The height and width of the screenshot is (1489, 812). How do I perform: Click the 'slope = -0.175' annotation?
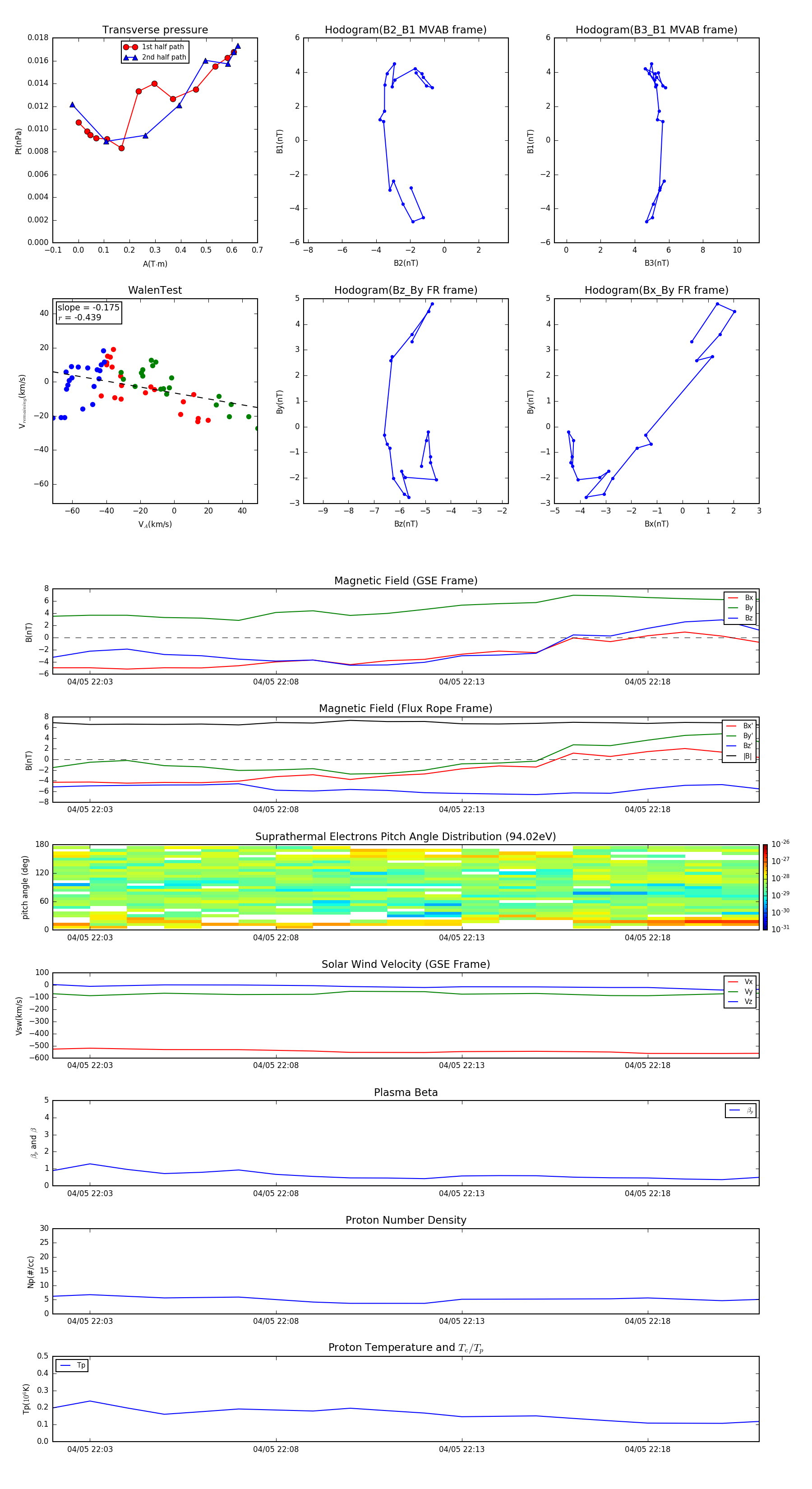[88, 308]
